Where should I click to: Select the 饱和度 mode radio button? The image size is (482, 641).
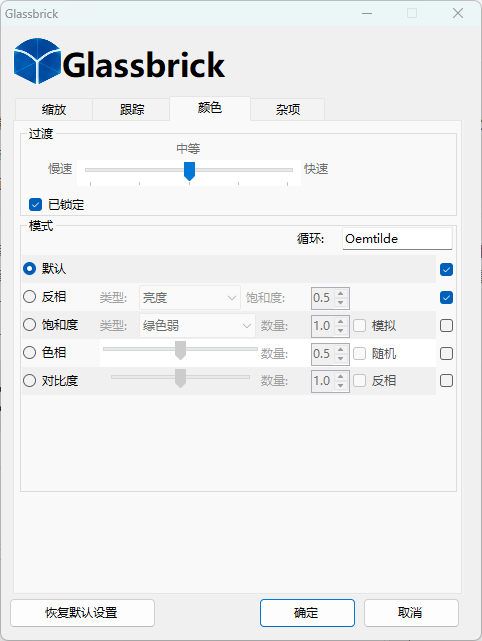click(x=29, y=325)
